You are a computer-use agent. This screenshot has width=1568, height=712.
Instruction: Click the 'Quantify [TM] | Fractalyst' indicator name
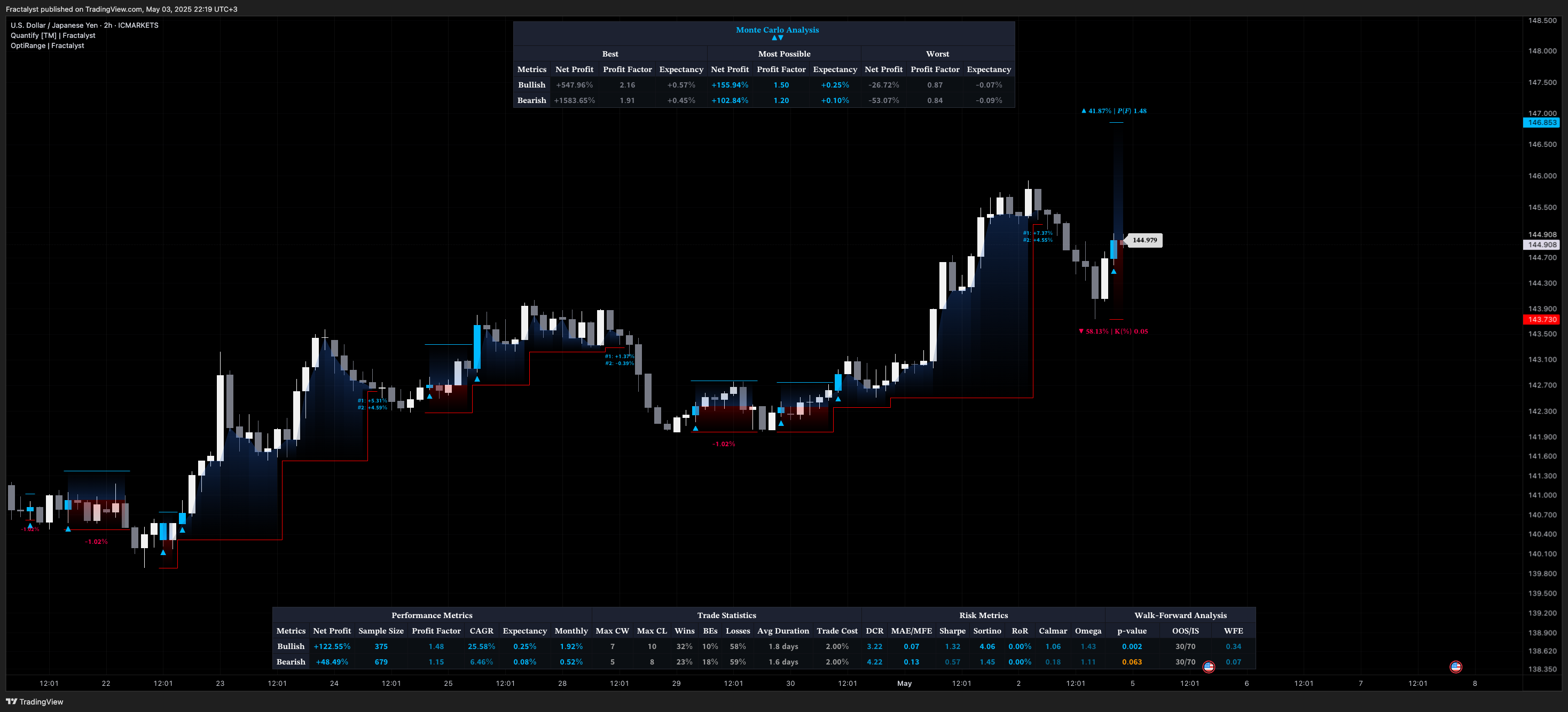point(53,35)
